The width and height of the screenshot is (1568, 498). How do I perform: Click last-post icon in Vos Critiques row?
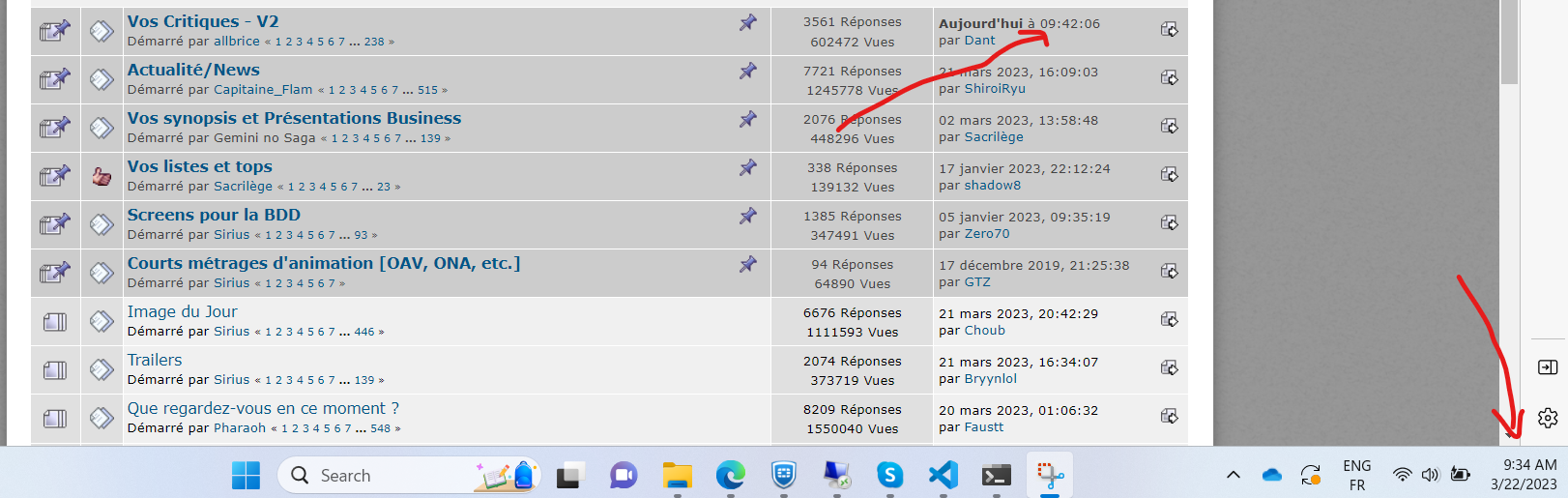(1170, 30)
